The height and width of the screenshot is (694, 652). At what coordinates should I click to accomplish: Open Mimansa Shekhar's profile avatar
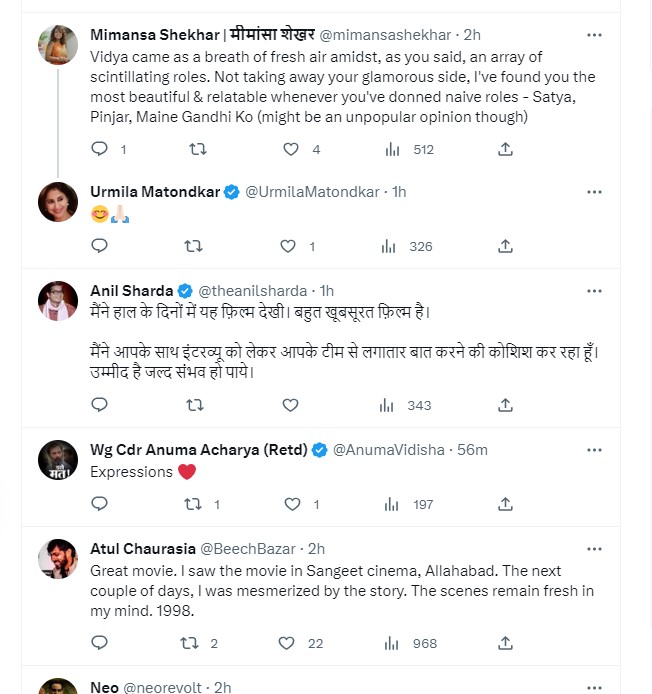[x=58, y=46]
